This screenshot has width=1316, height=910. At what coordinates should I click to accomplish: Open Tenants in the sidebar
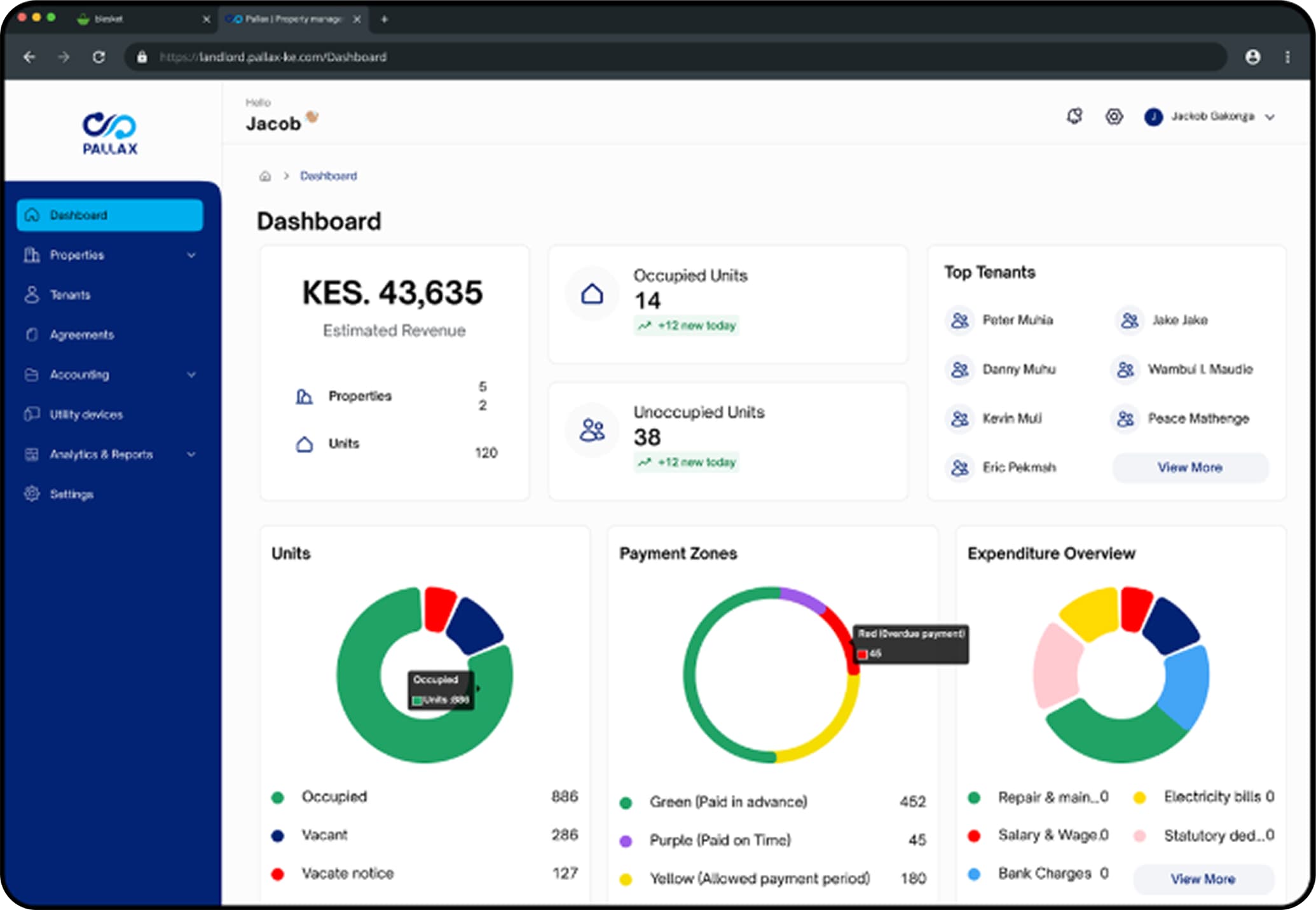click(110, 295)
